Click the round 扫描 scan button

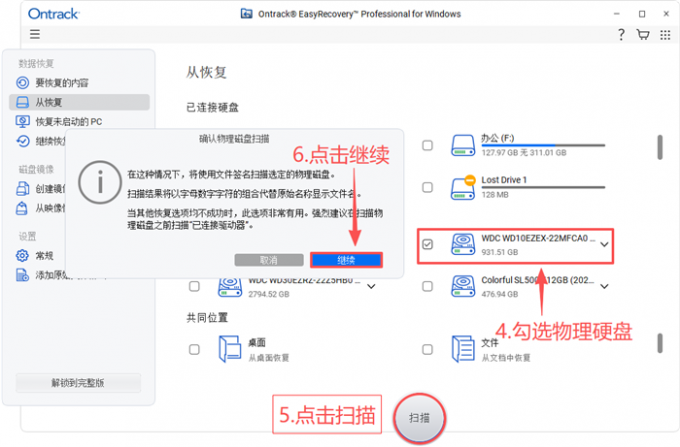[419, 418]
